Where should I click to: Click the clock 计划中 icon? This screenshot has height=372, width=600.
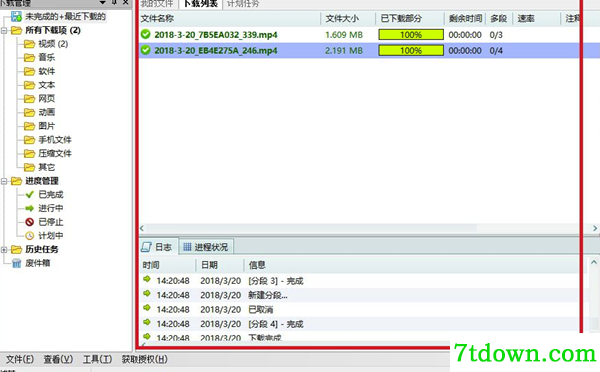[x=29, y=236]
